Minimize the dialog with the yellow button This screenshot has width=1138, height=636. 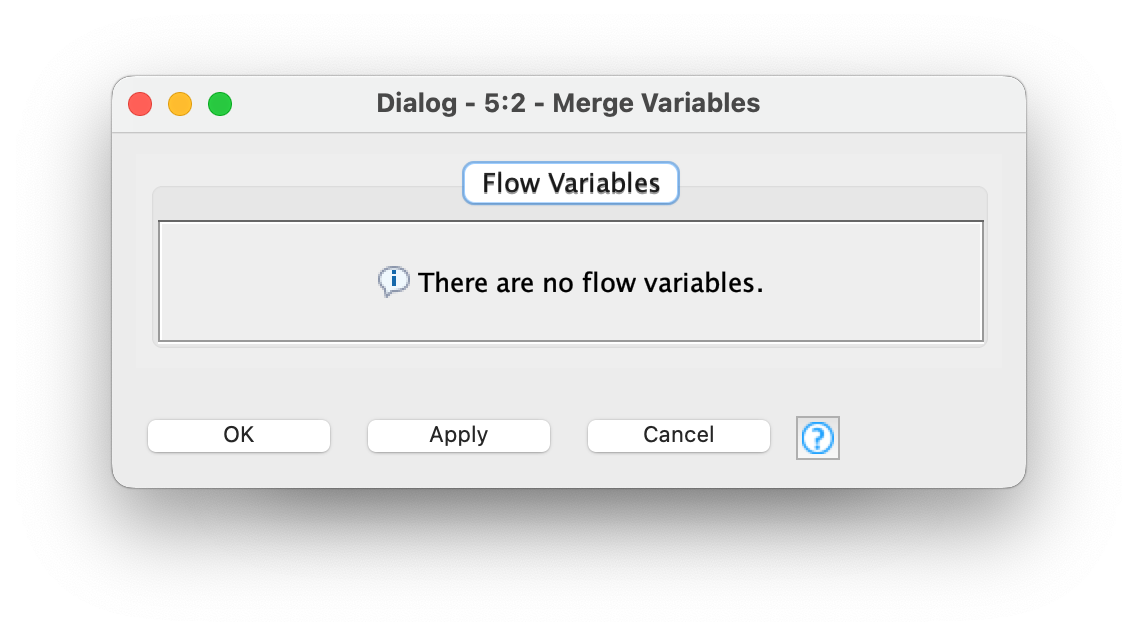pos(180,104)
